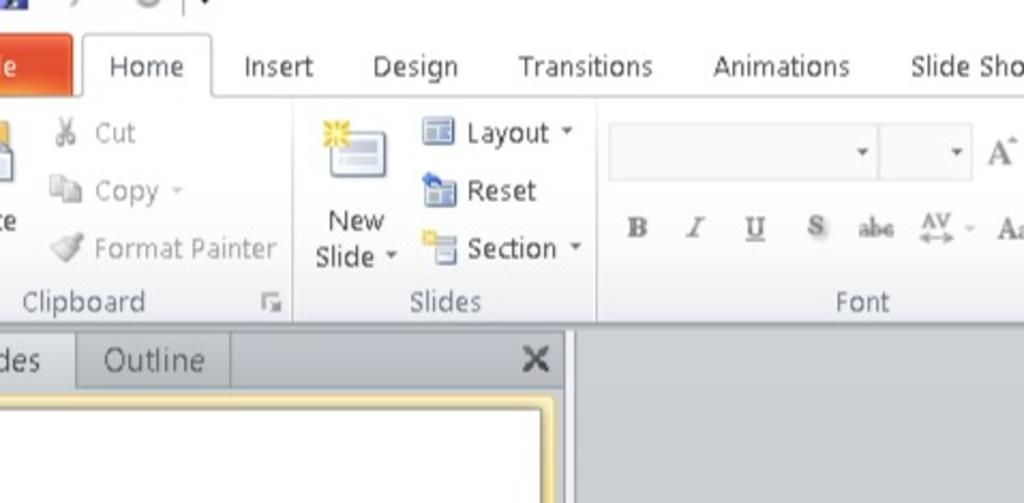Screen dimensions: 1024x503
Task: Click the New Slide icon
Action: coord(356,152)
